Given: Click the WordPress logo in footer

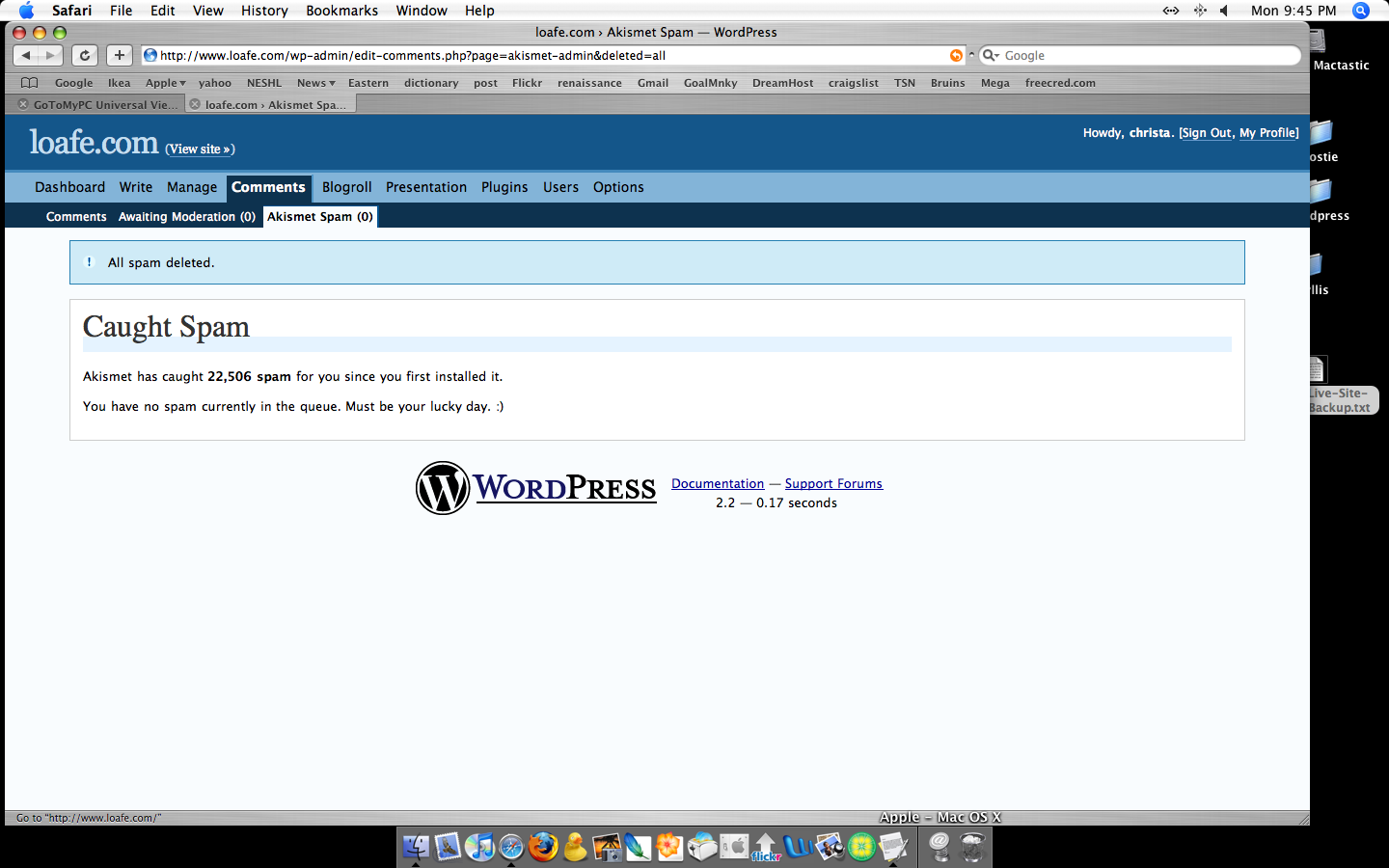Looking at the screenshot, I should (536, 488).
